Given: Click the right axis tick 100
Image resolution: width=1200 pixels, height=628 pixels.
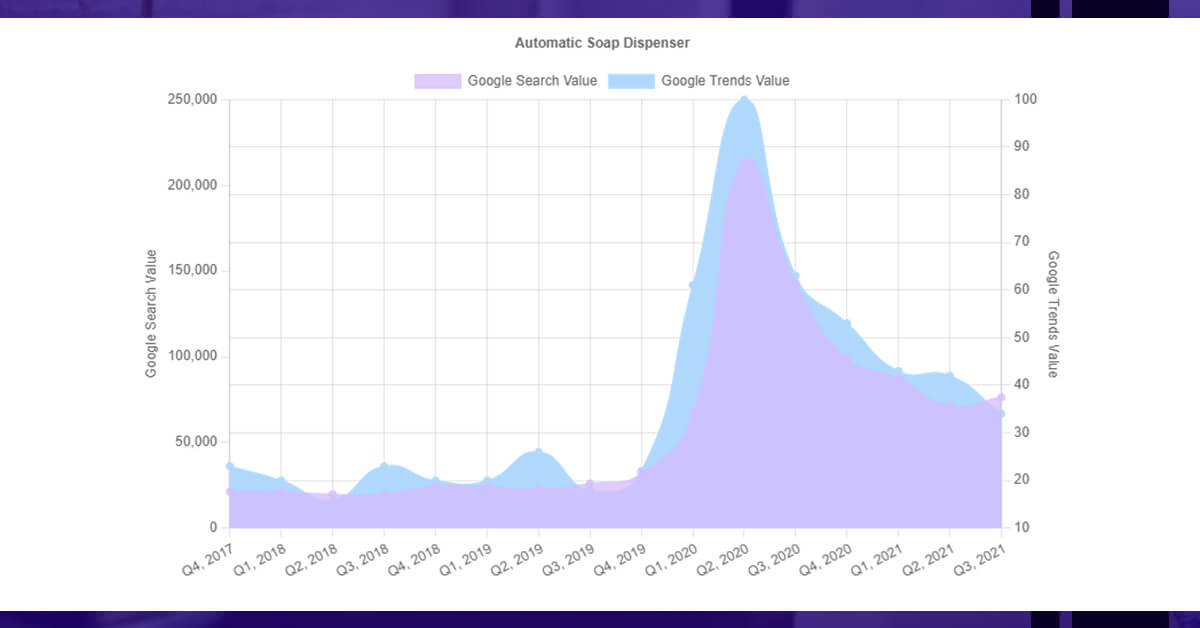Looking at the screenshot, I should coord(1025,100).
